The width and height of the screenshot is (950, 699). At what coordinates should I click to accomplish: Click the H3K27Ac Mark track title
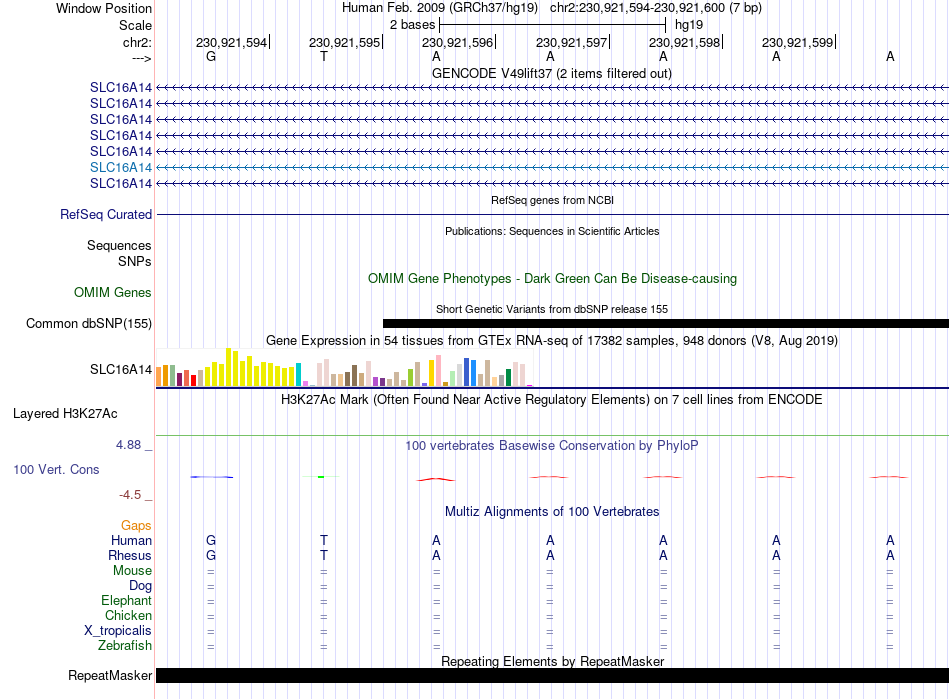pos(552,400)
